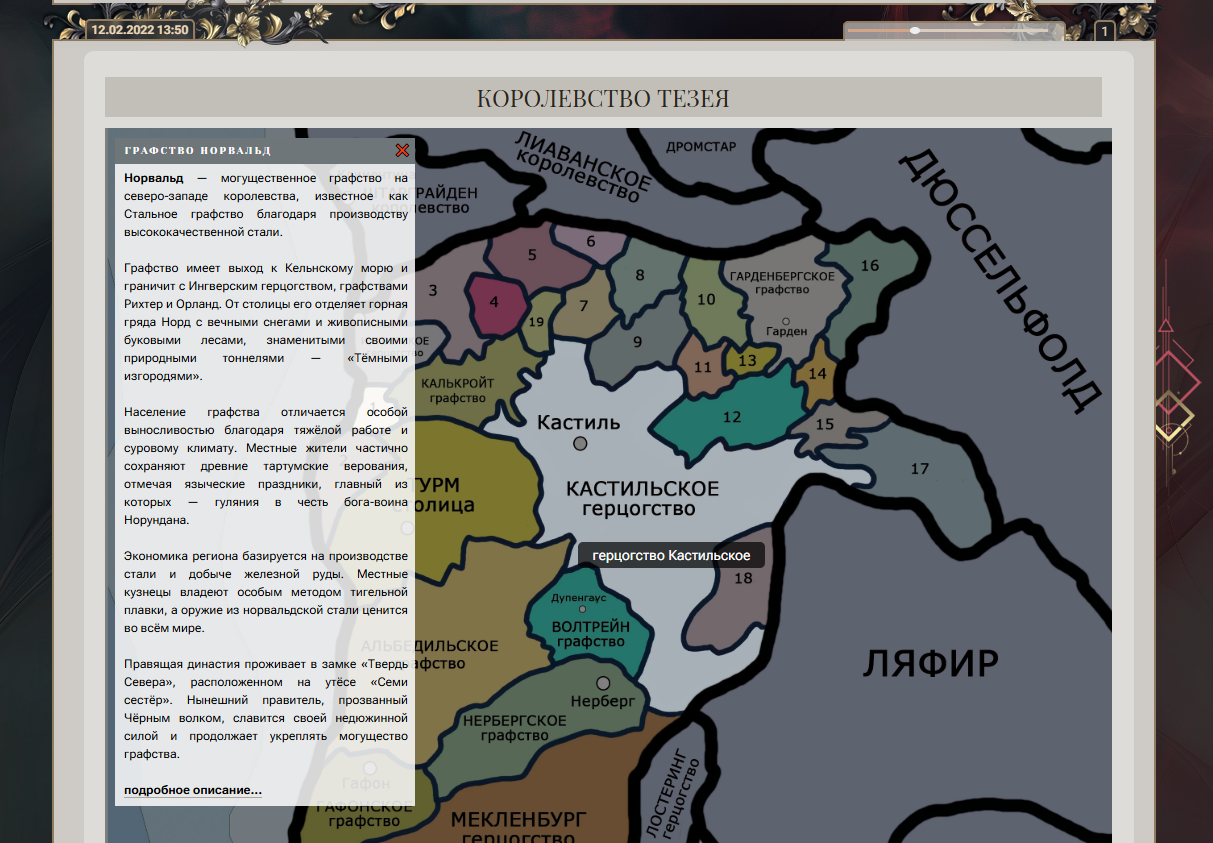Select the Гарденбергское графство region
1213x843 pixels.
point(783,282)
